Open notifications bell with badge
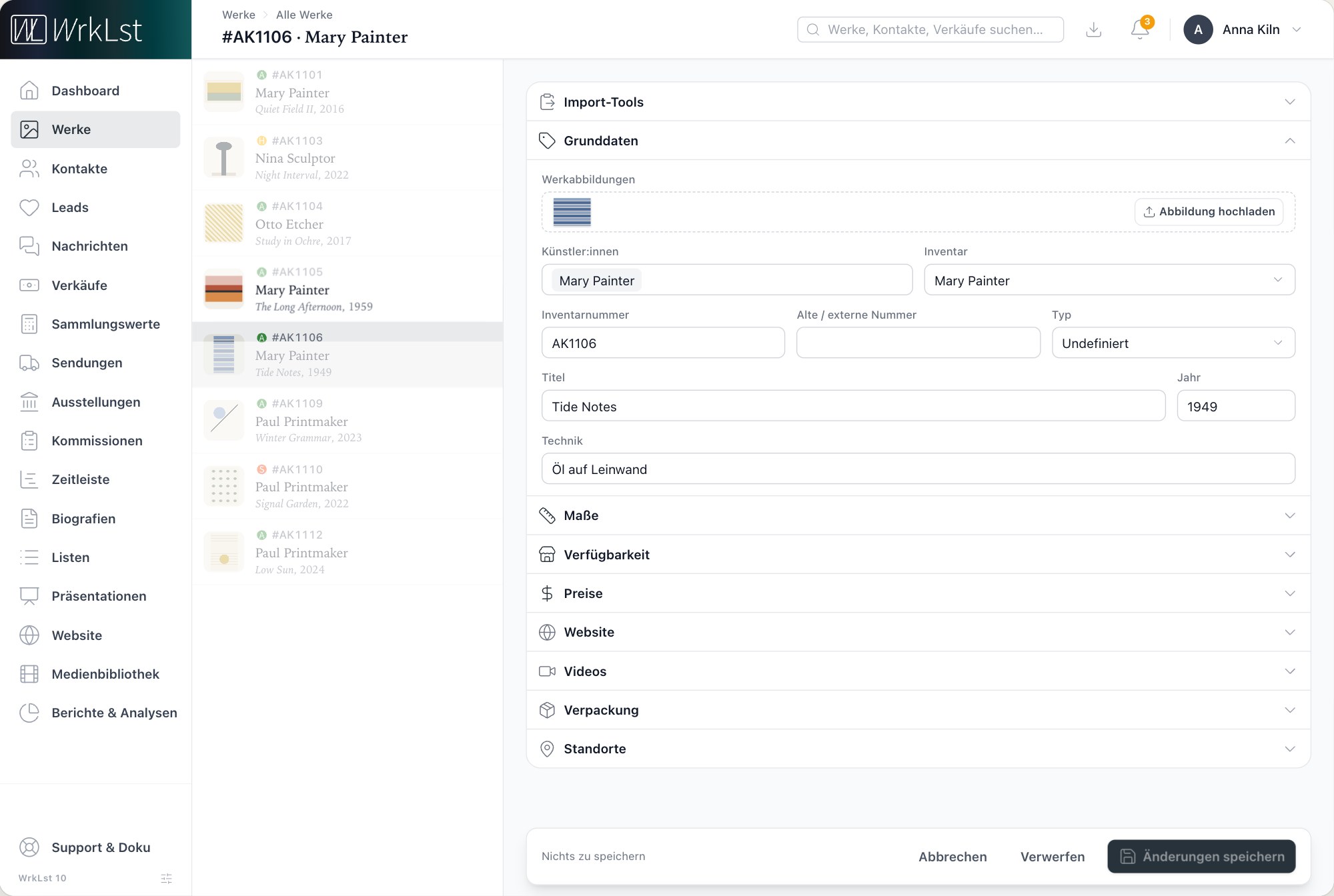Screen dimensions: 1334x896 click(1141, 29)
